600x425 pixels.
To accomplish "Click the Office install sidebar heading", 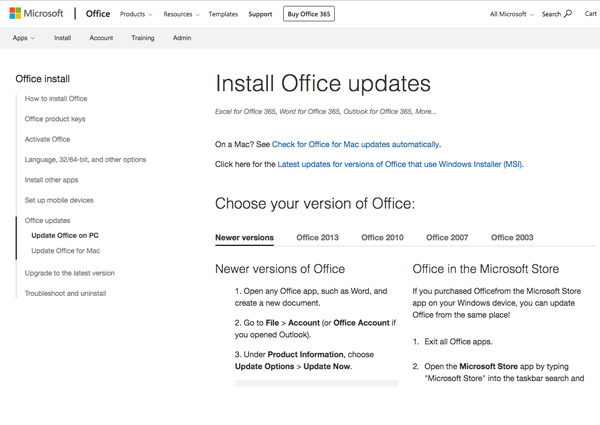I will (x=42, y=79).
